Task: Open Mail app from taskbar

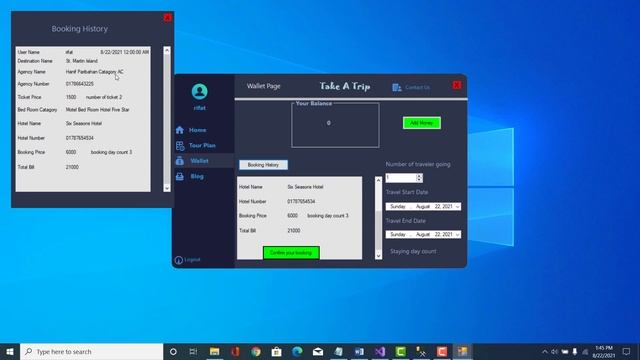Action: (x=318, y=351)
